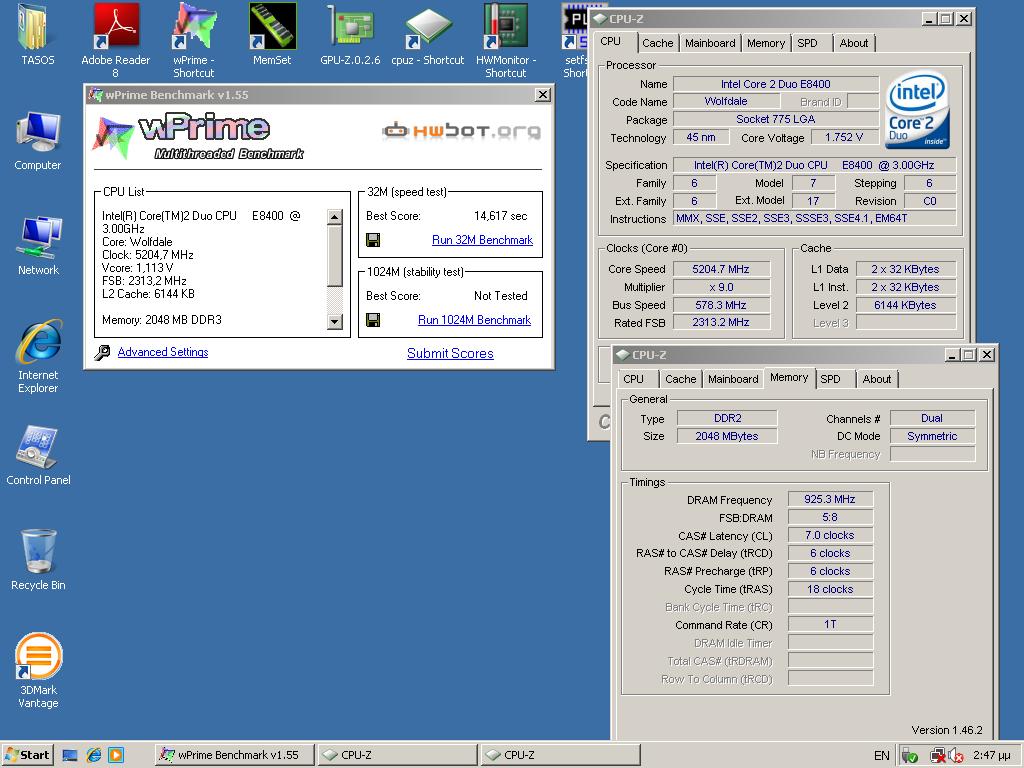
Task: Switch to About tab in front CPU-Z window
Action: (x=876, y=379)
